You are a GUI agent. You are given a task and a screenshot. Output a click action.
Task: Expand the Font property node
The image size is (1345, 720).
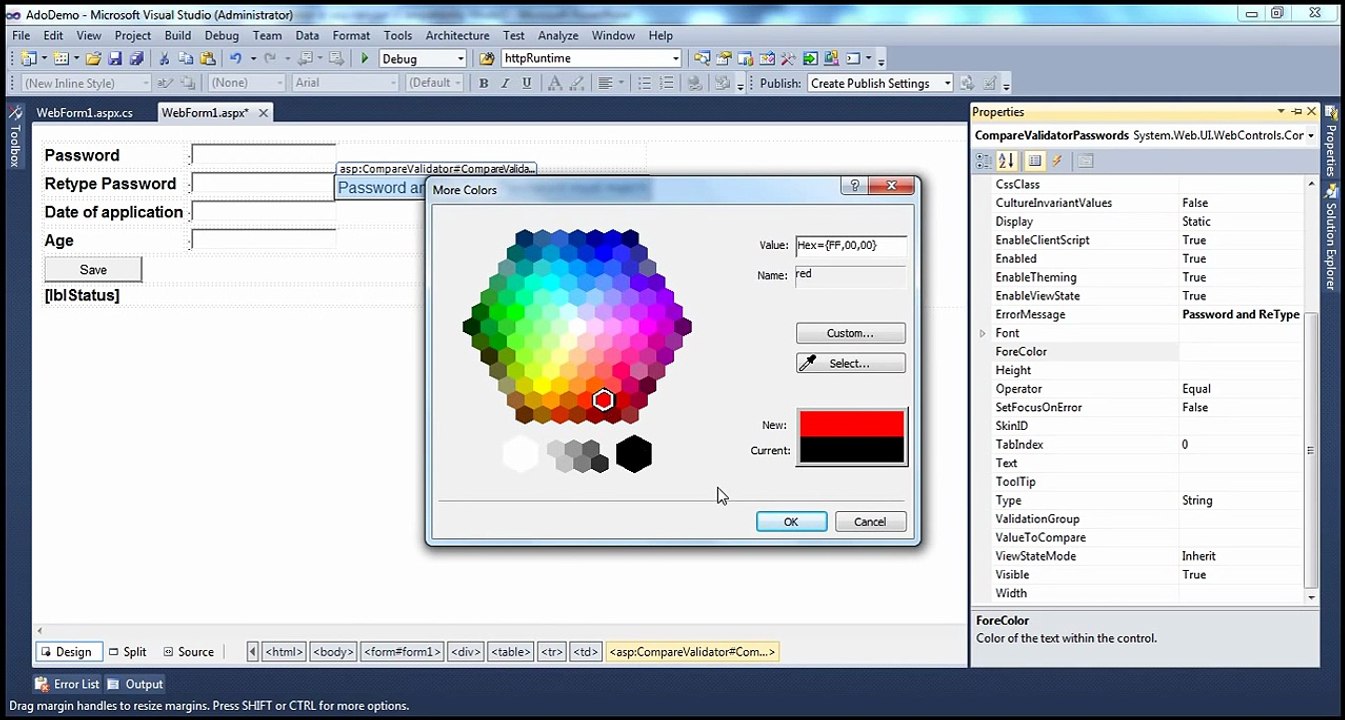[x=982, y=333]
